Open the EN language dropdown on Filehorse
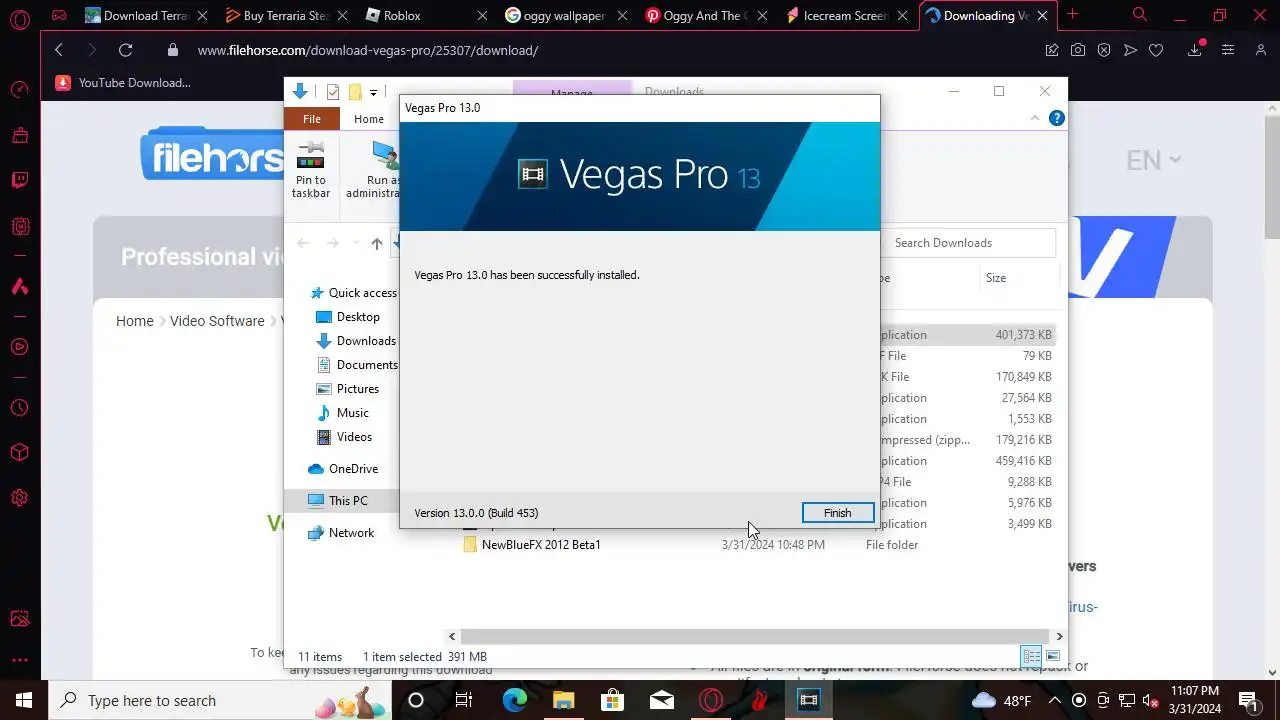The width and height of the screenshot is (1280, 720). [1153, 160]
